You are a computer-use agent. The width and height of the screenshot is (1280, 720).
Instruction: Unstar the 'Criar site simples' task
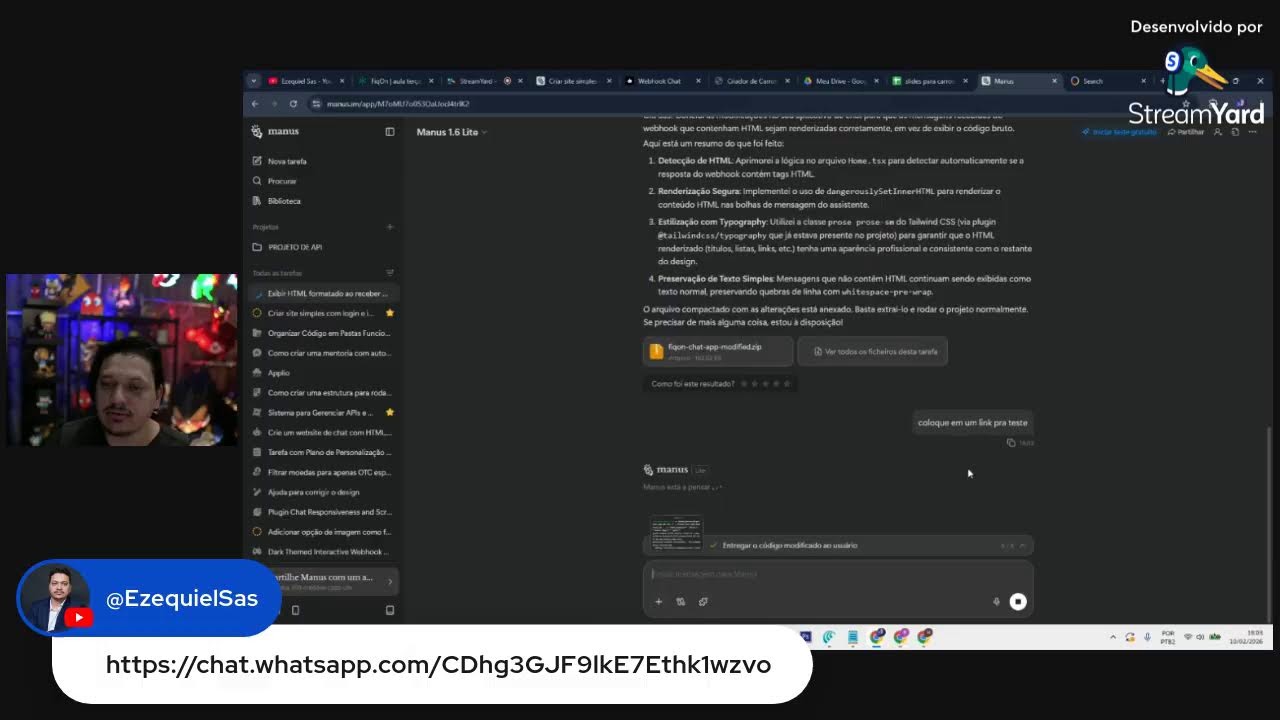[390, 313]
